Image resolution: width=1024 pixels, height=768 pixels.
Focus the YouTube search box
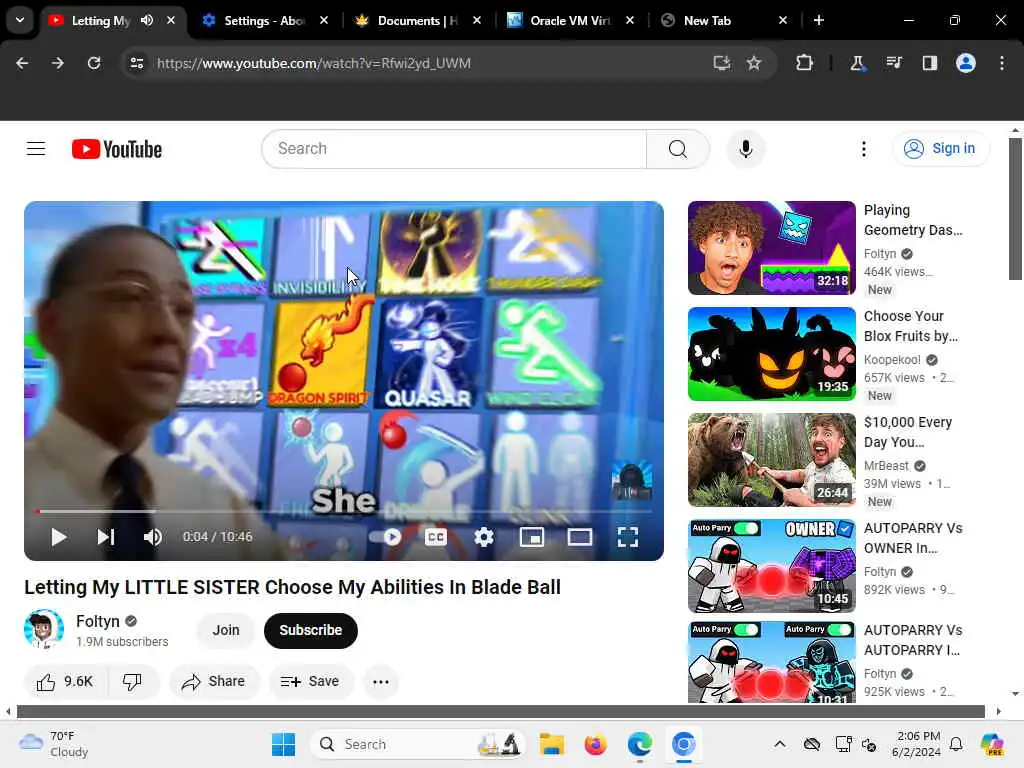[455, 149]
